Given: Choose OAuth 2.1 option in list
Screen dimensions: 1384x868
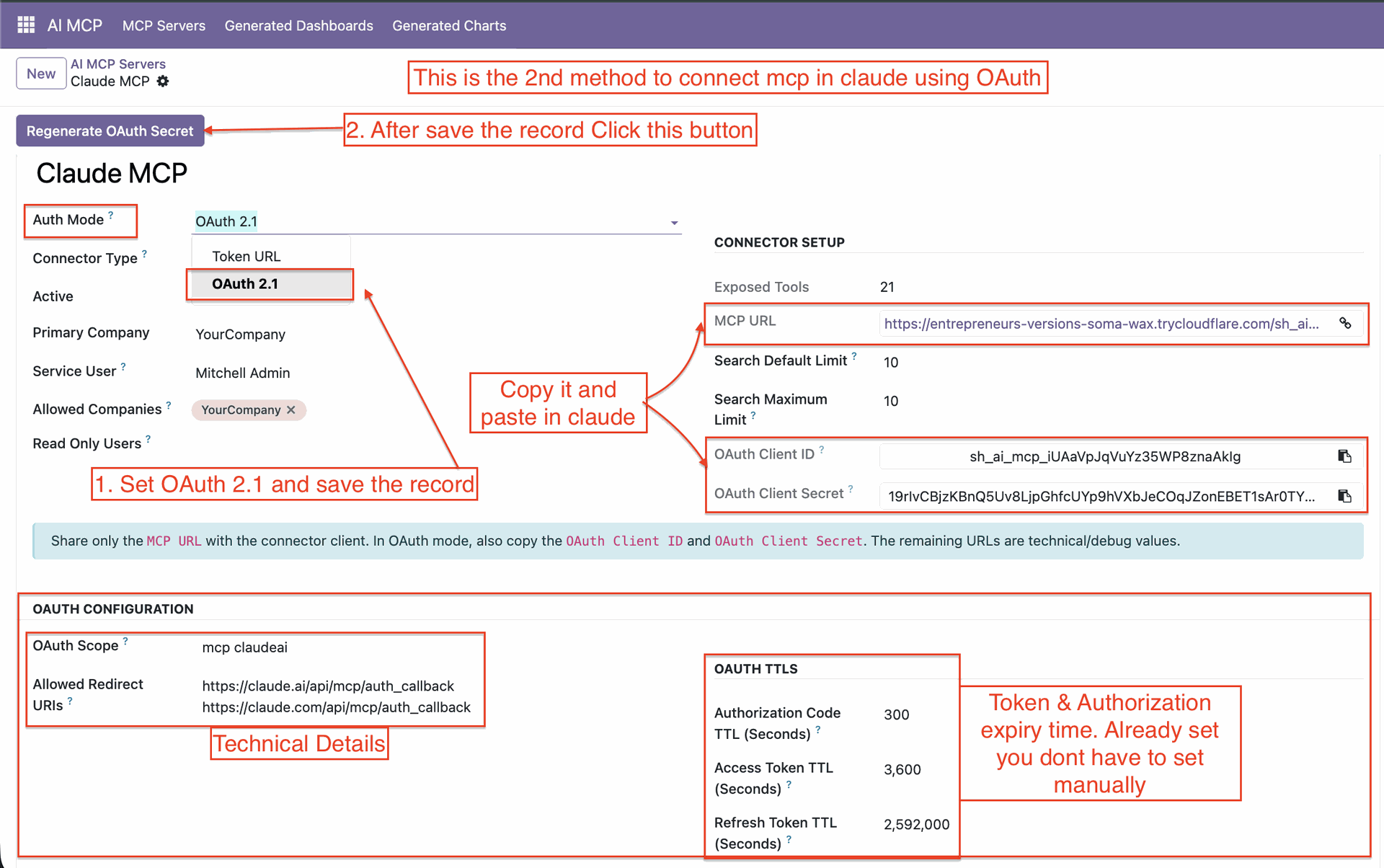Looking at the screenshot, I should (245, 283).
